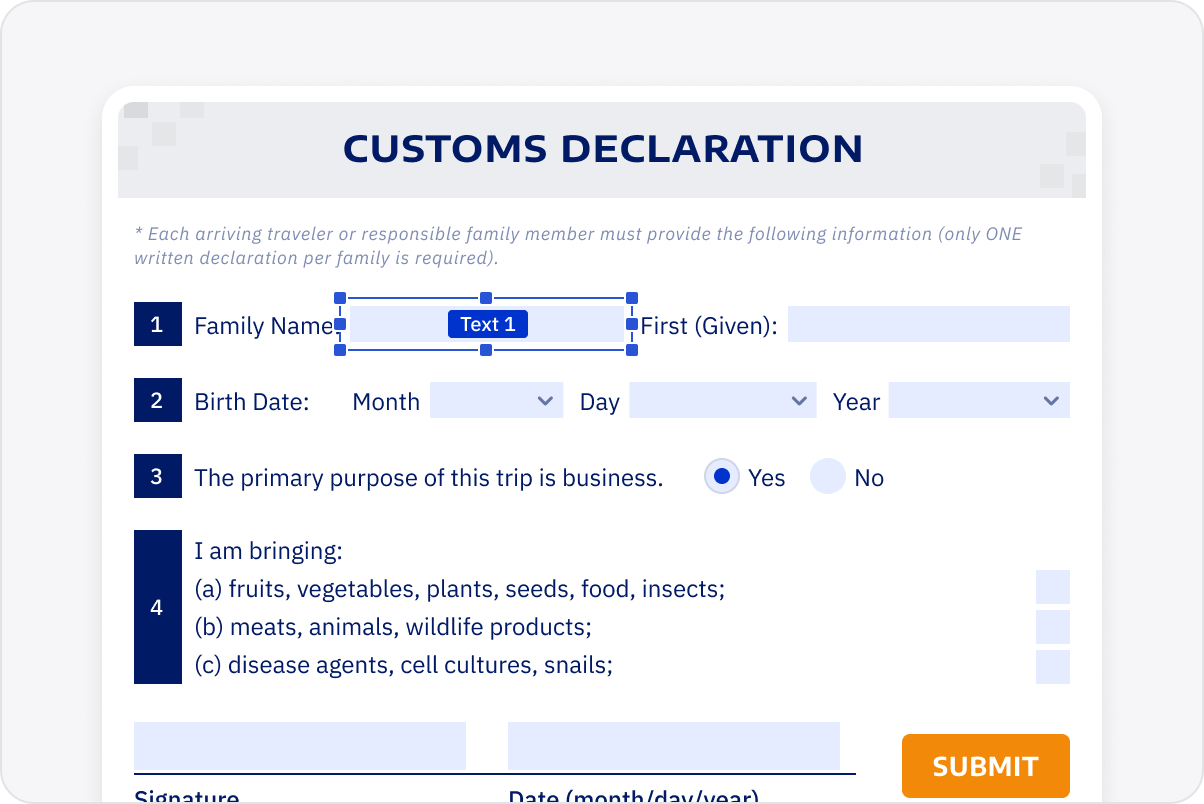Click the First (Given) name field

[x=928, y=324]
